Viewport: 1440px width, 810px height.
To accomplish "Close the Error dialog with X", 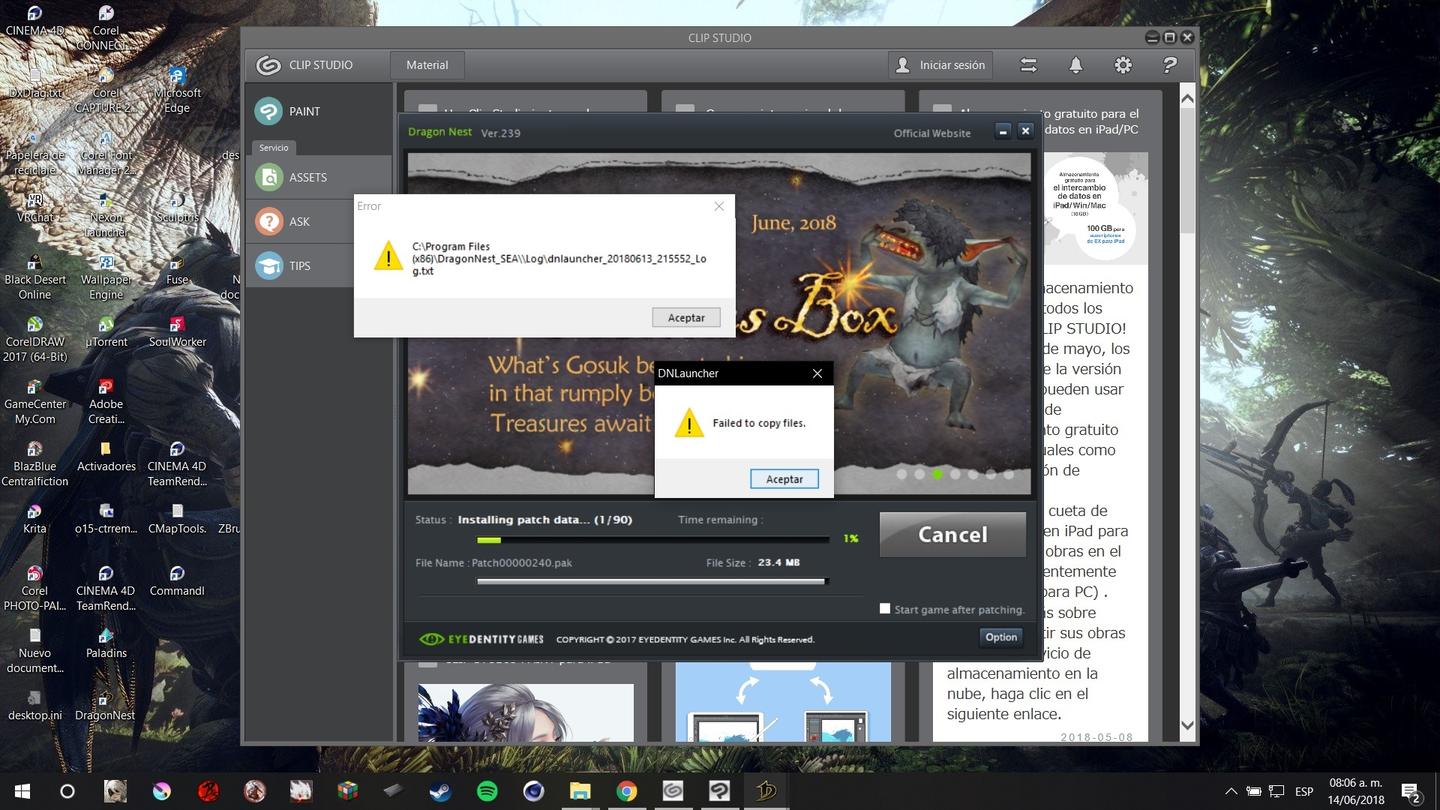I will click(718, 206).
